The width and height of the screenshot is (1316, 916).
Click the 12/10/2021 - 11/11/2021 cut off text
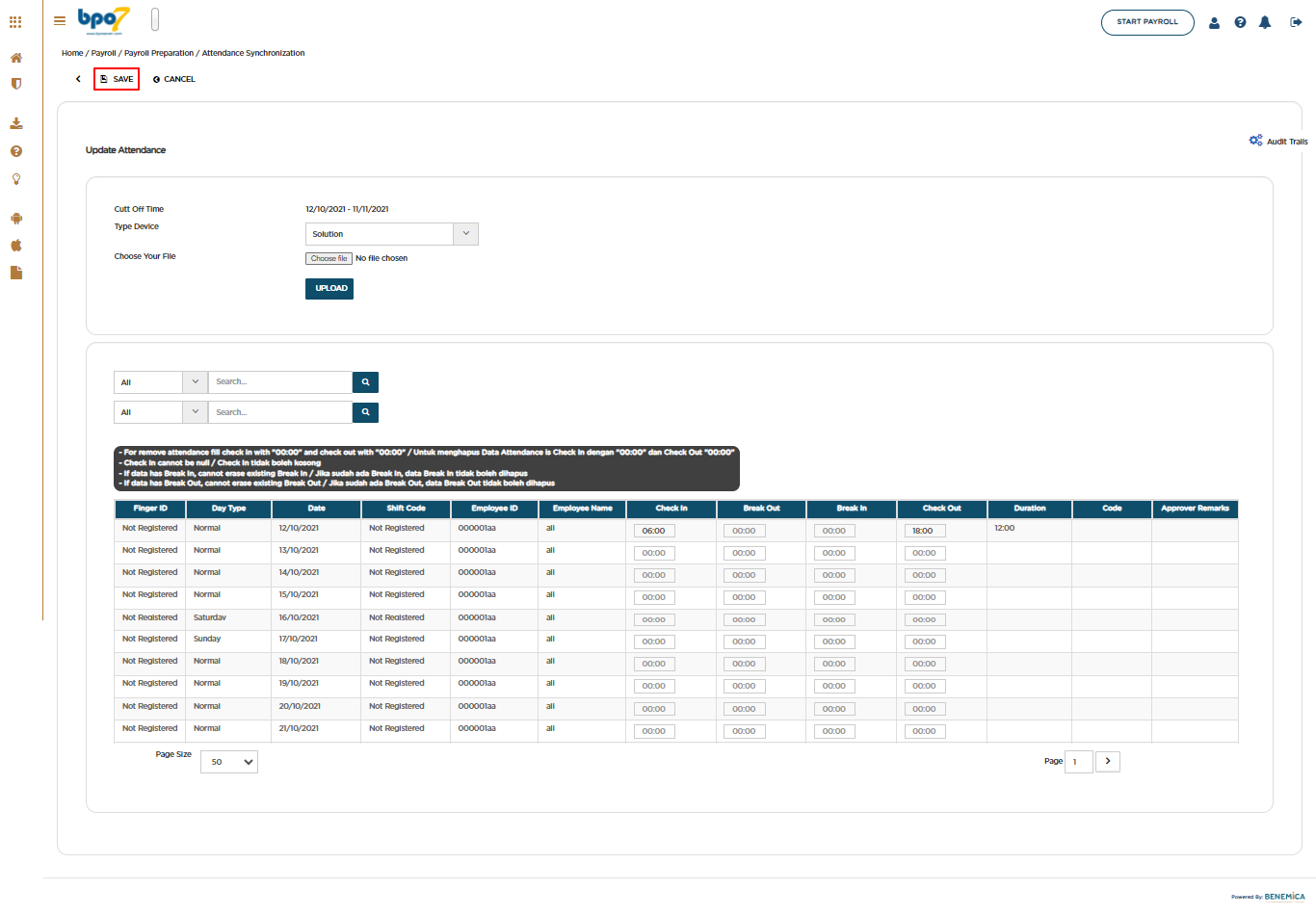(x=347, y=209)
